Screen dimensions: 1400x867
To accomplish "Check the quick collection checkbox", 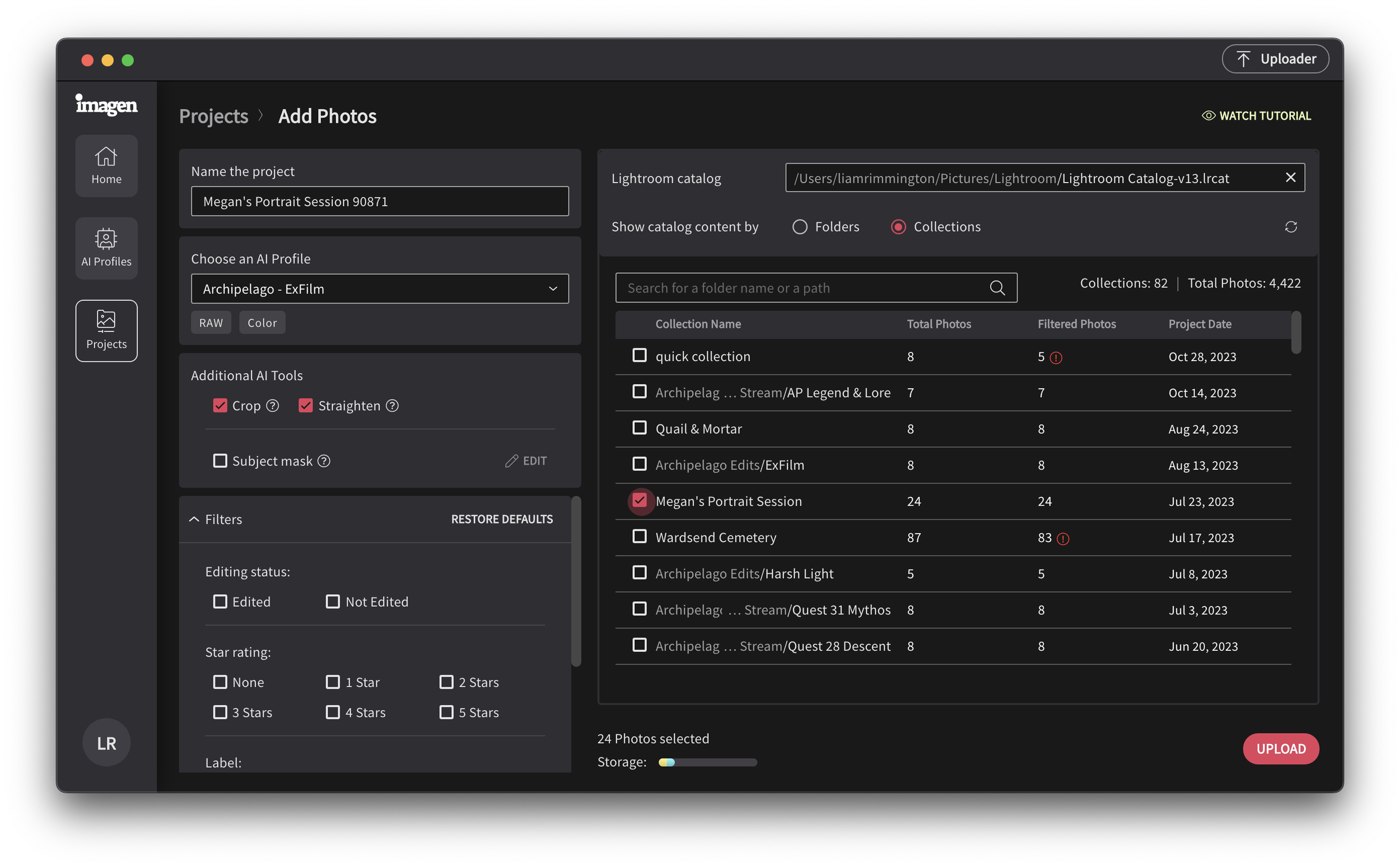I will click(639, 356).
